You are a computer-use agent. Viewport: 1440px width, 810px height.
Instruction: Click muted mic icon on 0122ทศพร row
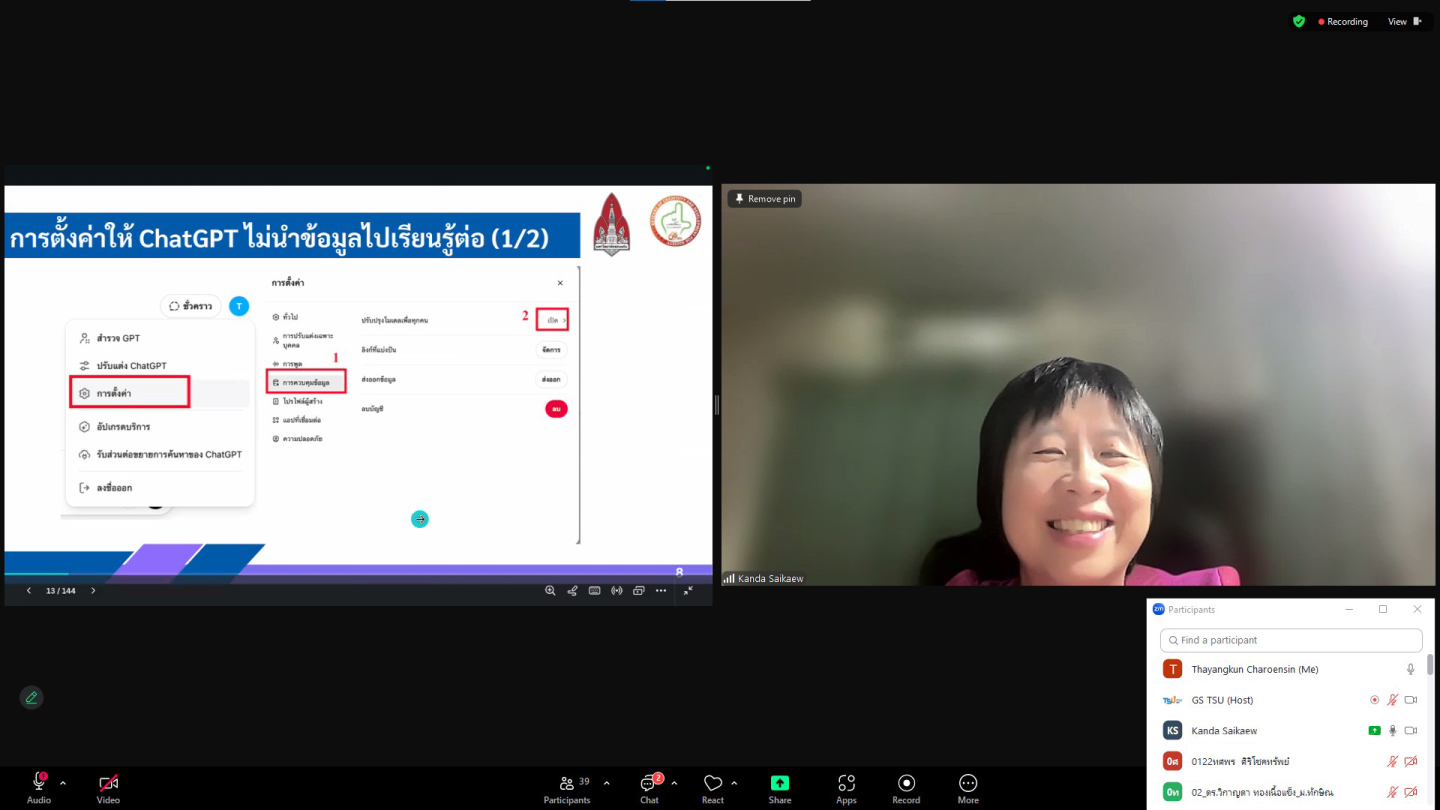pyautogui.click(x=1392, y=761)
